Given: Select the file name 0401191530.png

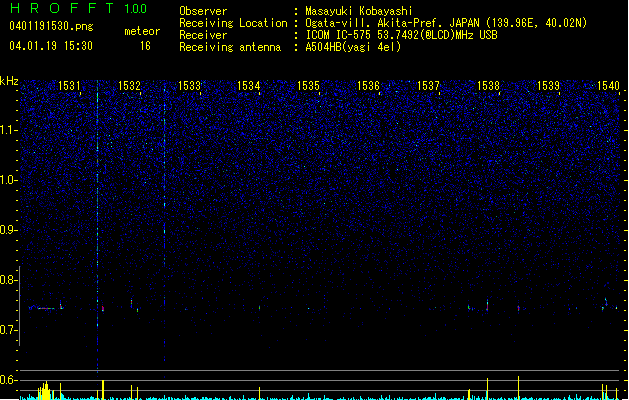Looking at the screenshot, I should (x=51, y=26).
